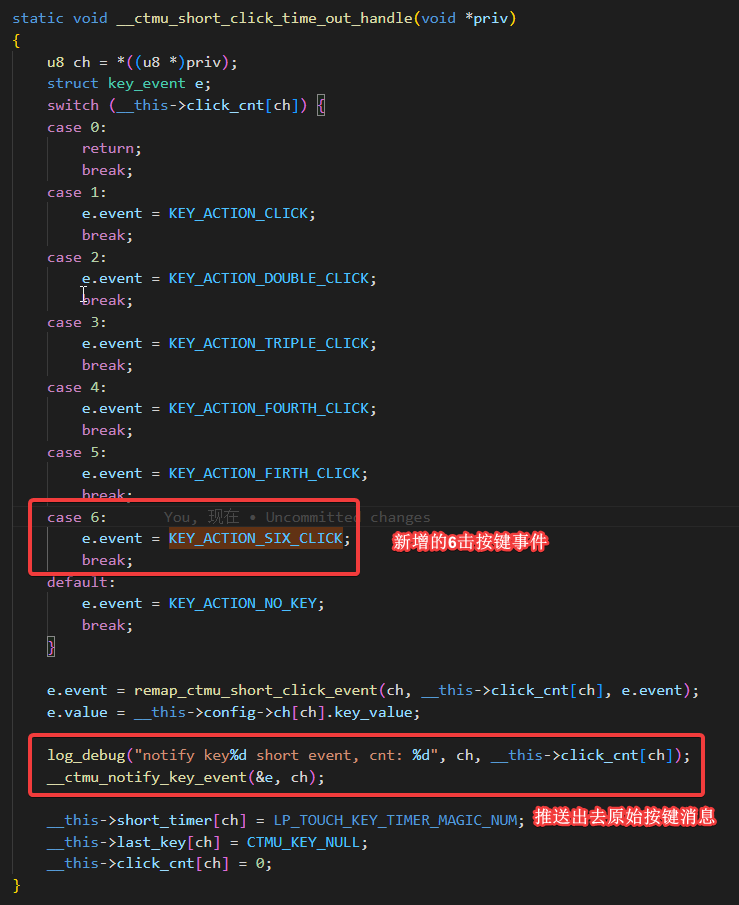The width and height of the screenshot is (739, 905).
Task: Click the KEY_ACTION_NO_KEY constant
Action: (243, 604)
